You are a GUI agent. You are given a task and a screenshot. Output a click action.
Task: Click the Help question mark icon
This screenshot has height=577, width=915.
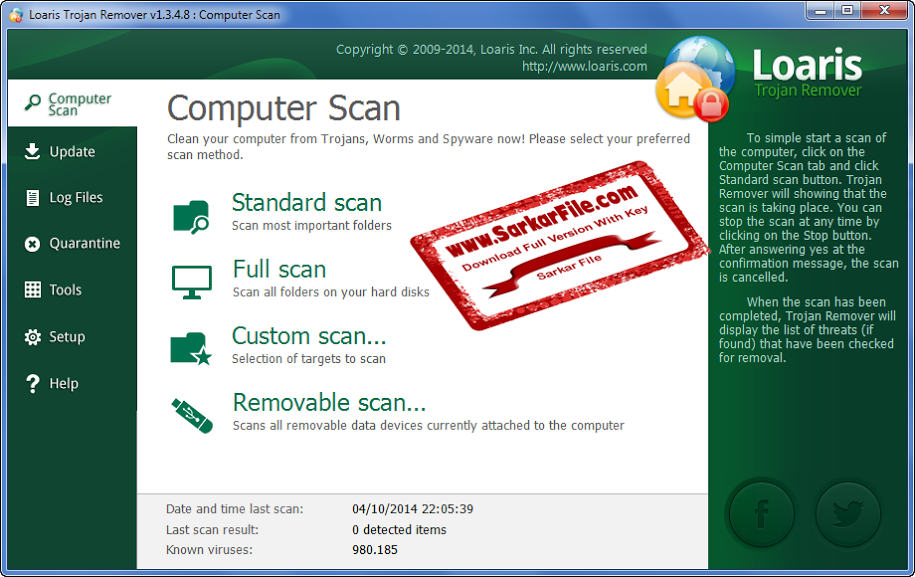33,383
